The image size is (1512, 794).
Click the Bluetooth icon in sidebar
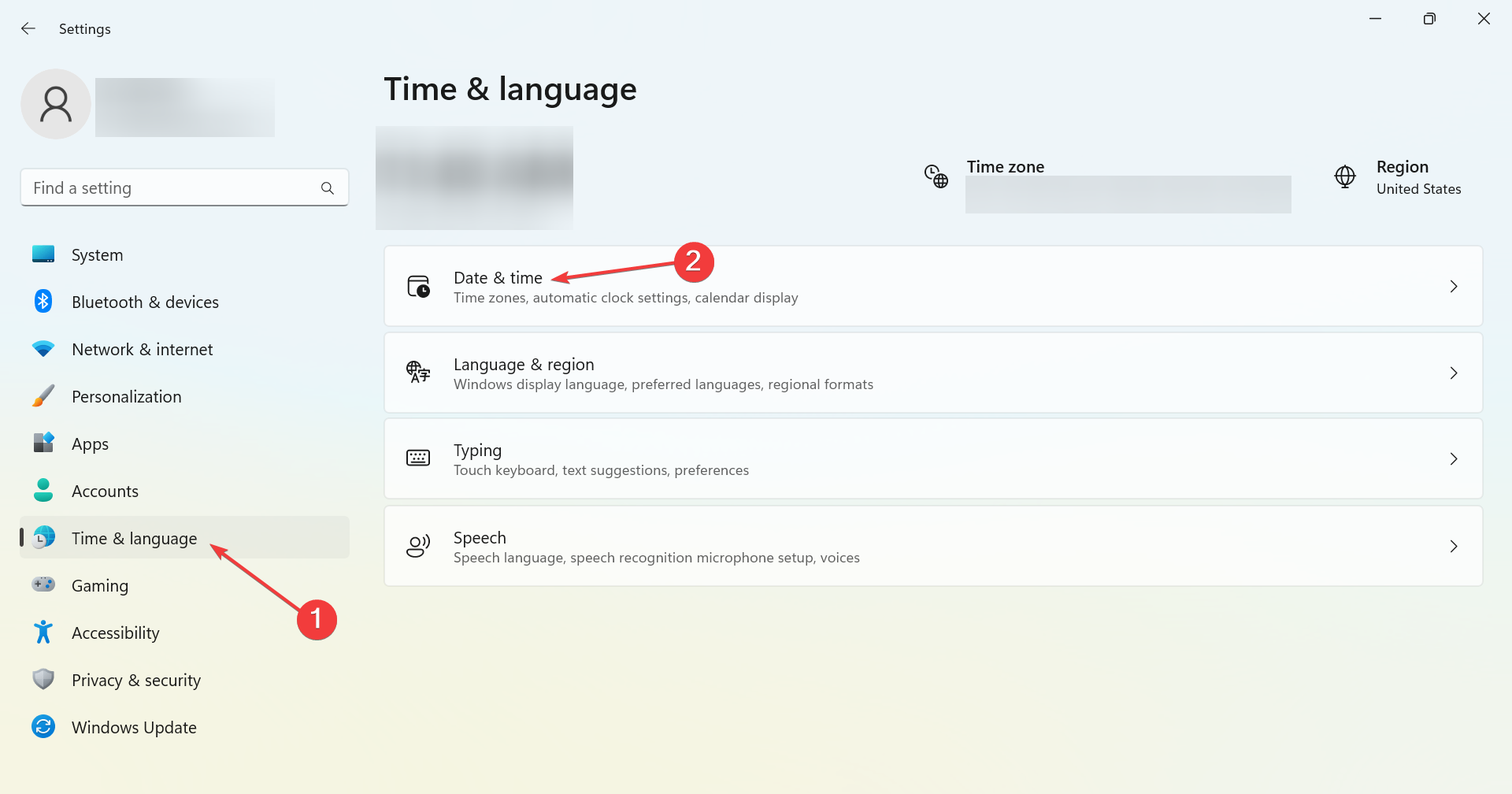(43, 302)
